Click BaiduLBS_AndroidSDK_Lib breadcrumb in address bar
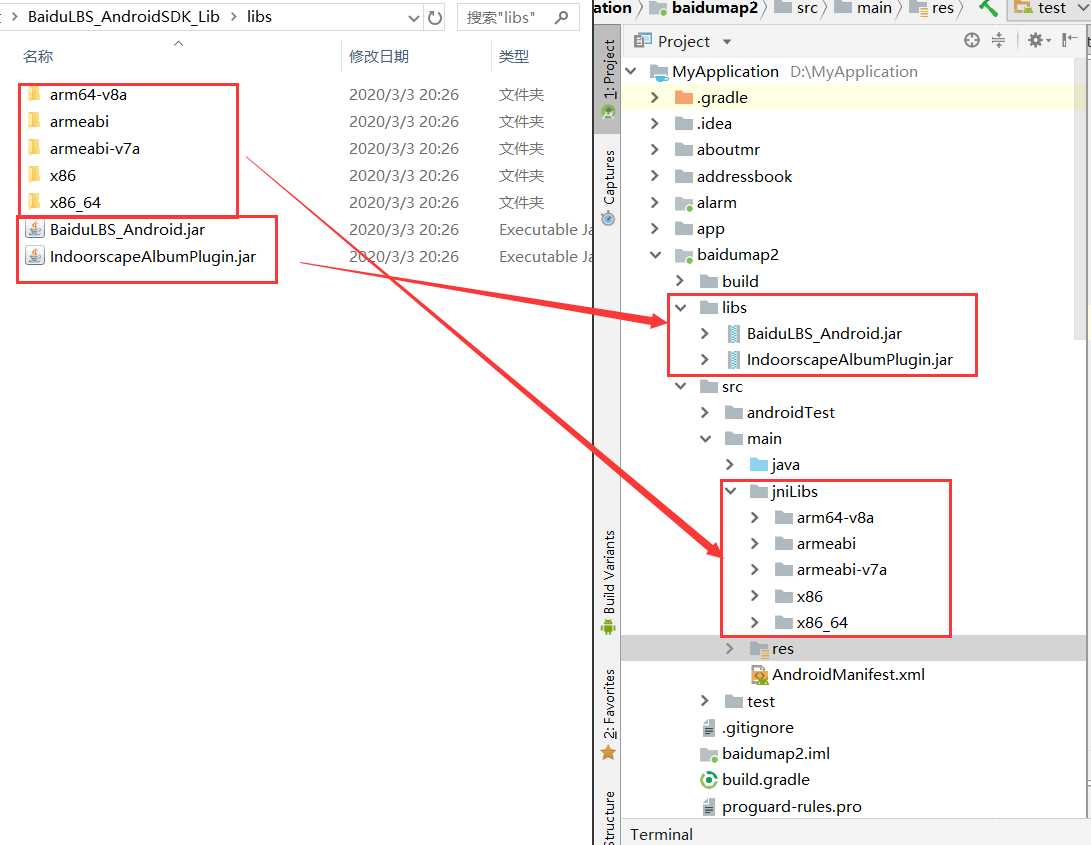Image resolution: width=1091 pixels, height=845 pixels. [x=123, y=17]
